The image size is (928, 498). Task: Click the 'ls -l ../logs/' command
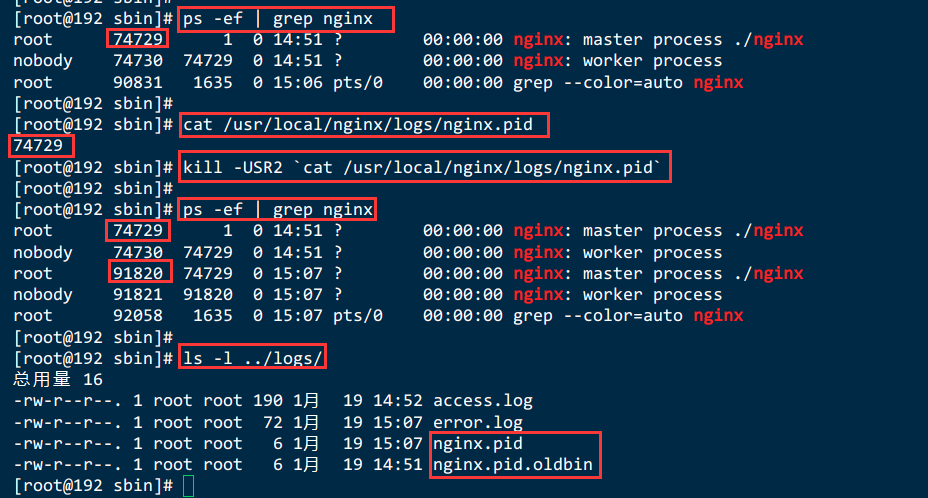tap(253, 359)
